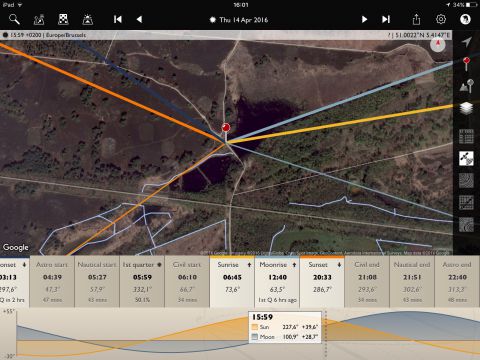Screen dimensions: 480x360
Task: Select the Nautical end 21:51 card
Action: [x=412, y=282]
